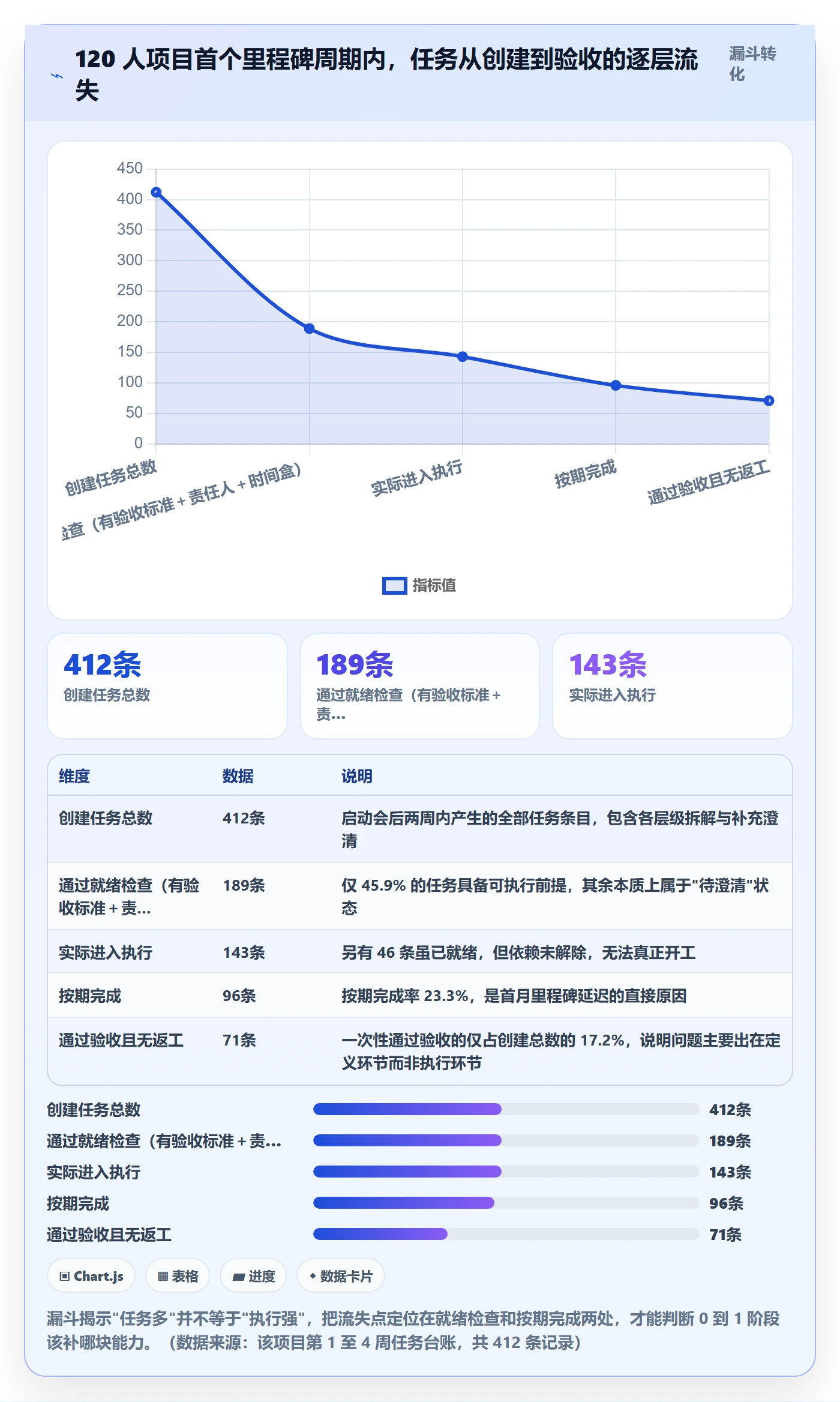840x1402 pixels.
Task: Select the 进度 tag chip
Action: tap(253, 1277)
